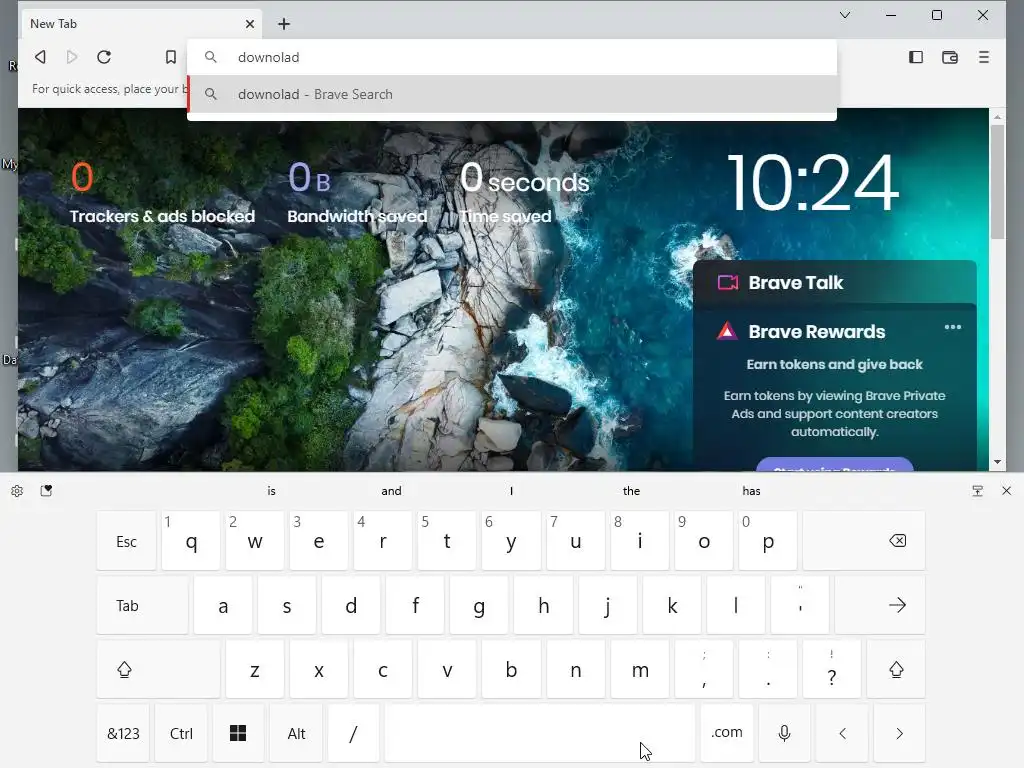Start dictation with microphone key
Image resolution: width=1024 pixels, height=768 pixels.
coord(784,733)
